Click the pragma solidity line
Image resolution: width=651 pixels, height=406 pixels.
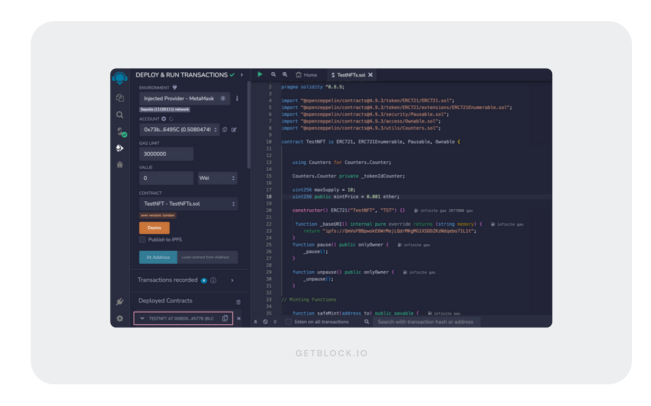coord(313,87)
